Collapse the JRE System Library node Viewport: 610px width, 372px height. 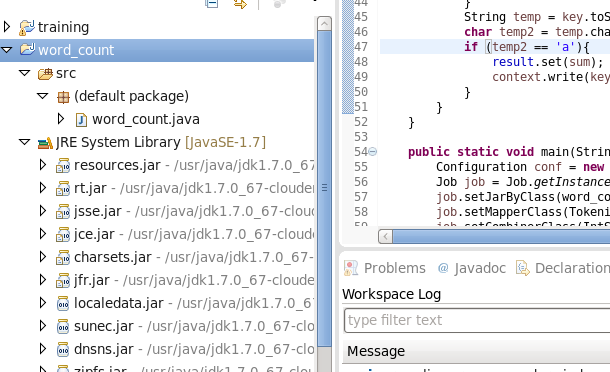[x=25, y=142]
